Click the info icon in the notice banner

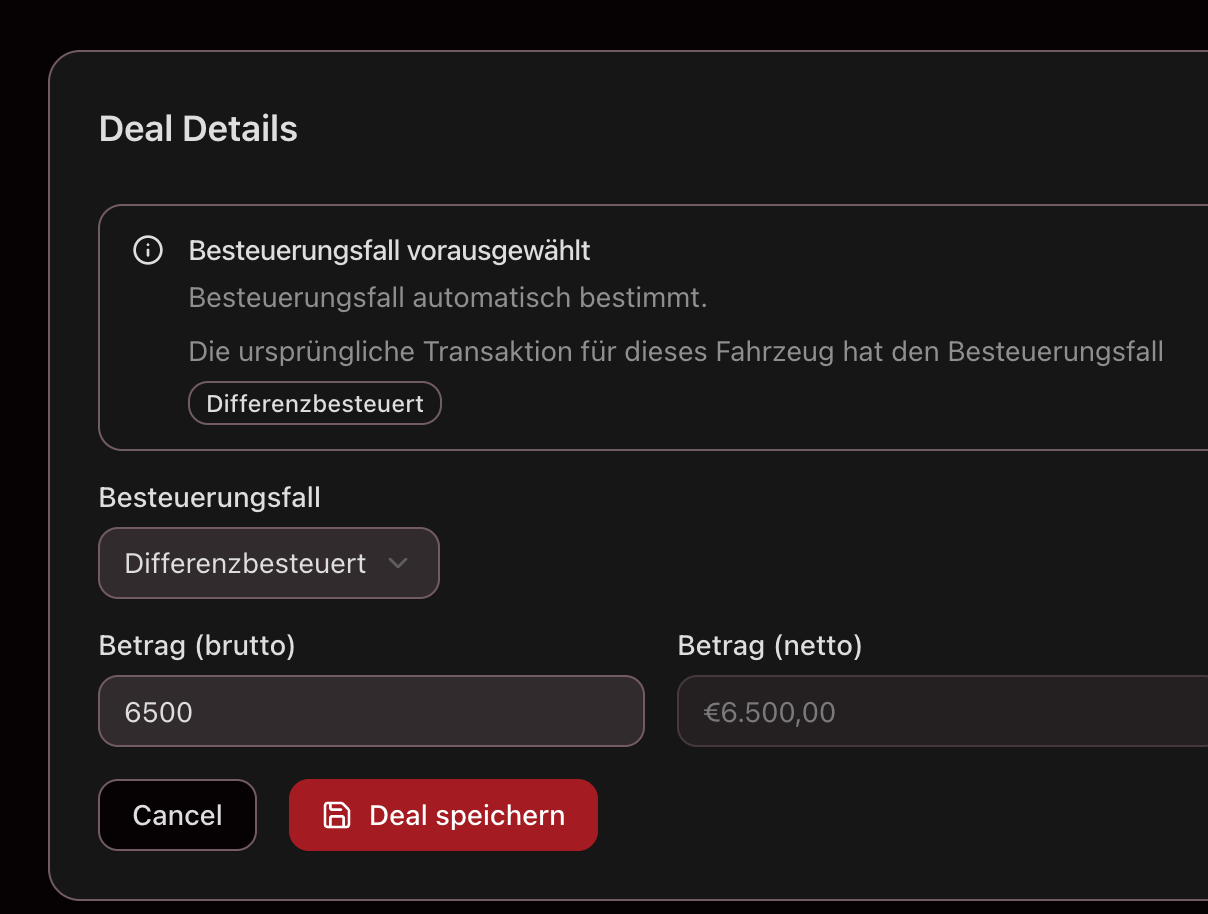[x=147, y=251]
